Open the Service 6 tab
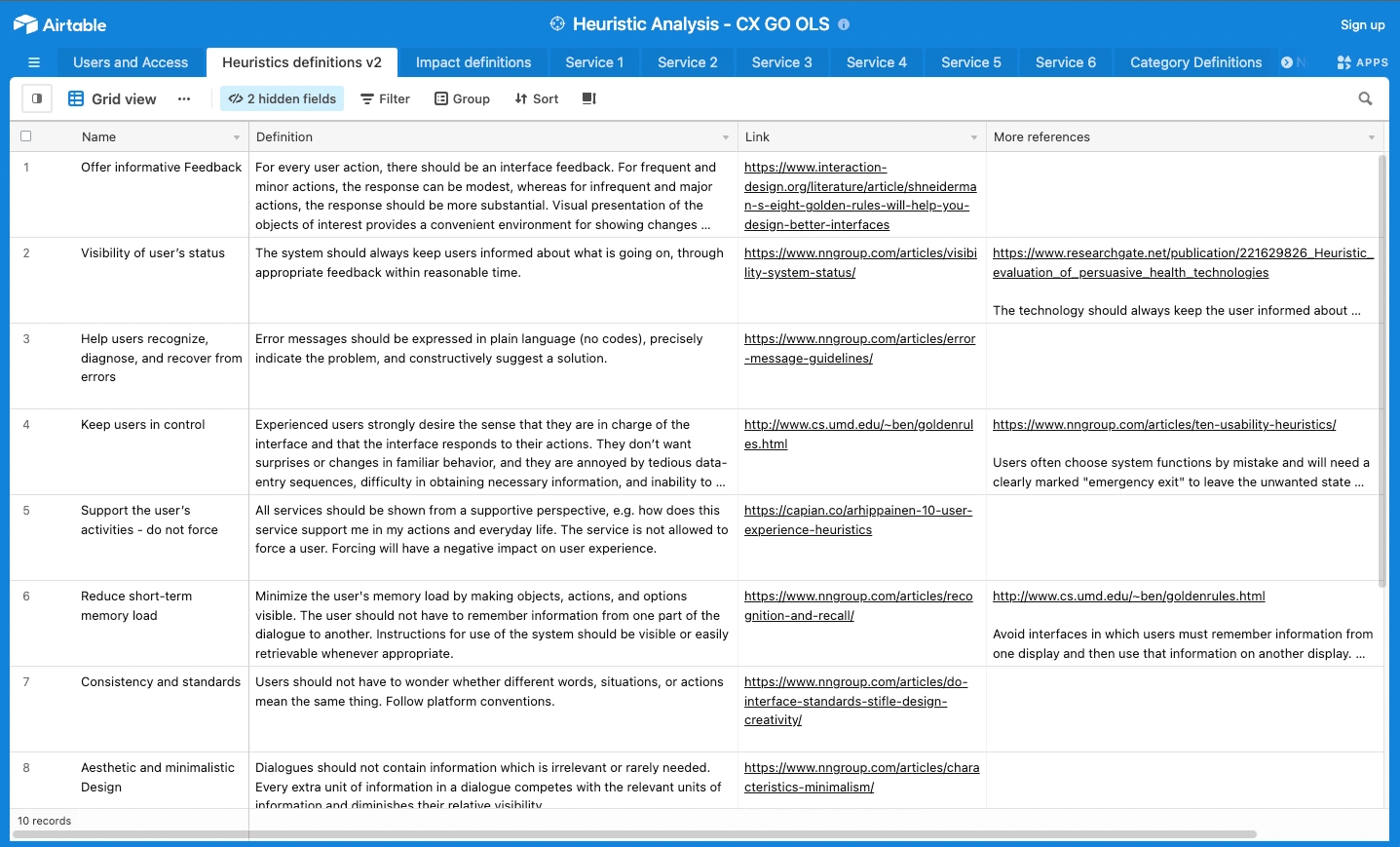1400x847 pixels. tap(1066, 62)
